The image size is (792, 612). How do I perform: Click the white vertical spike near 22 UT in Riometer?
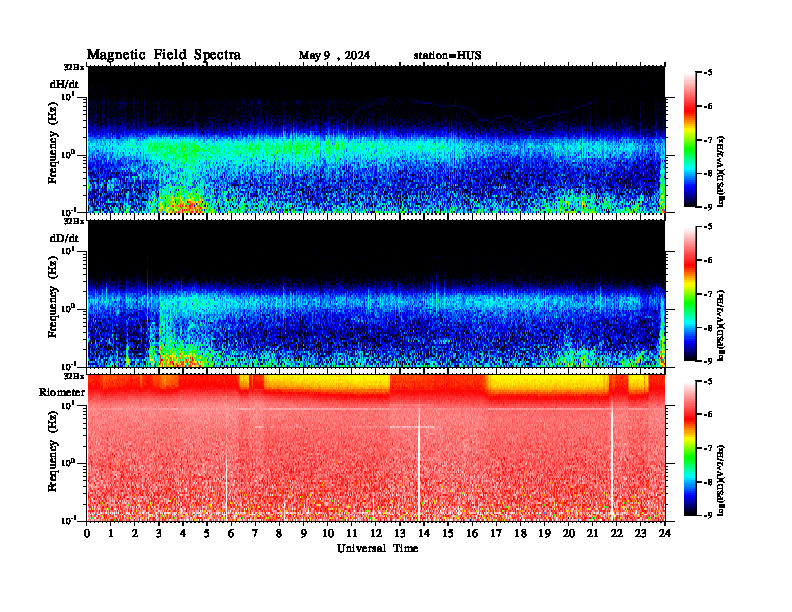click(612, 460)
